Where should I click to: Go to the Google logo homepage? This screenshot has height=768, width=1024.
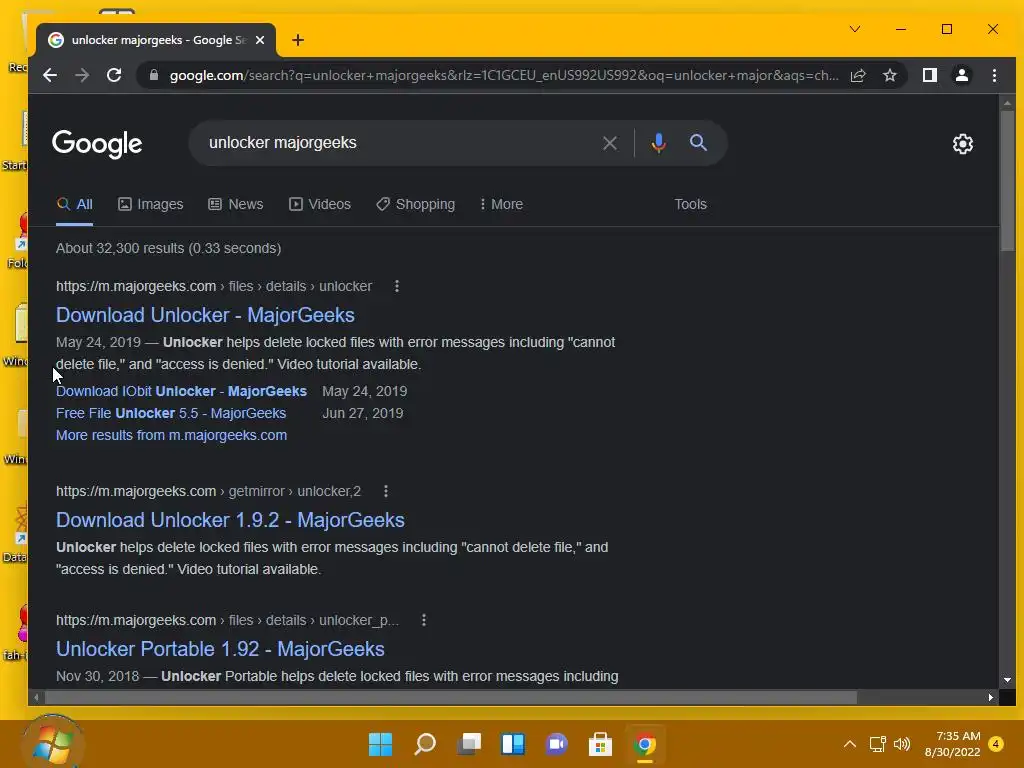click(97, 144)
